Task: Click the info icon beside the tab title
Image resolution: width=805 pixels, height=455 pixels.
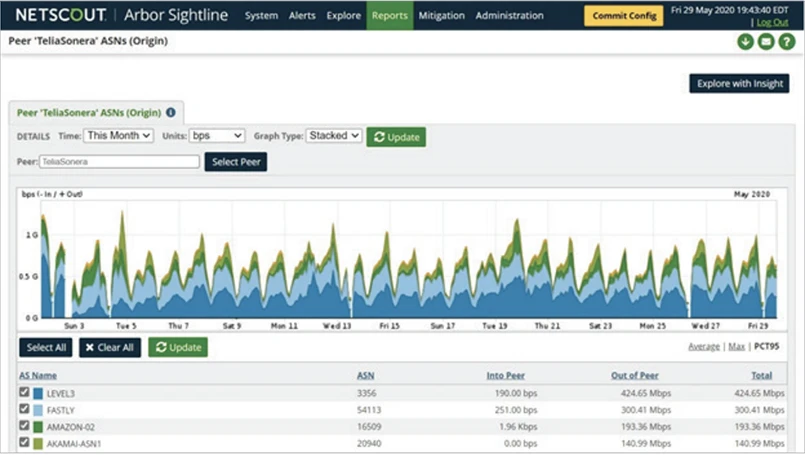Action: (x=171, y=113)
